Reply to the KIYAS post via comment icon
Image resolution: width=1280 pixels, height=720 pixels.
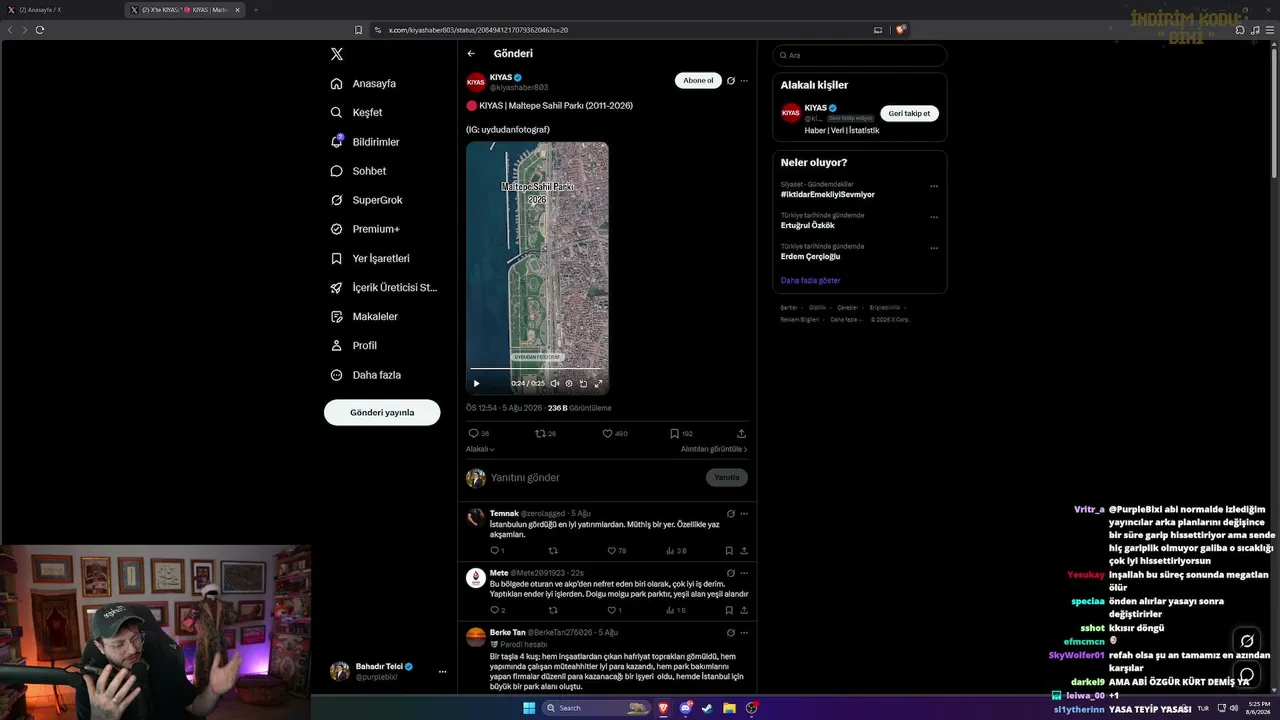[x=473, y=434]
